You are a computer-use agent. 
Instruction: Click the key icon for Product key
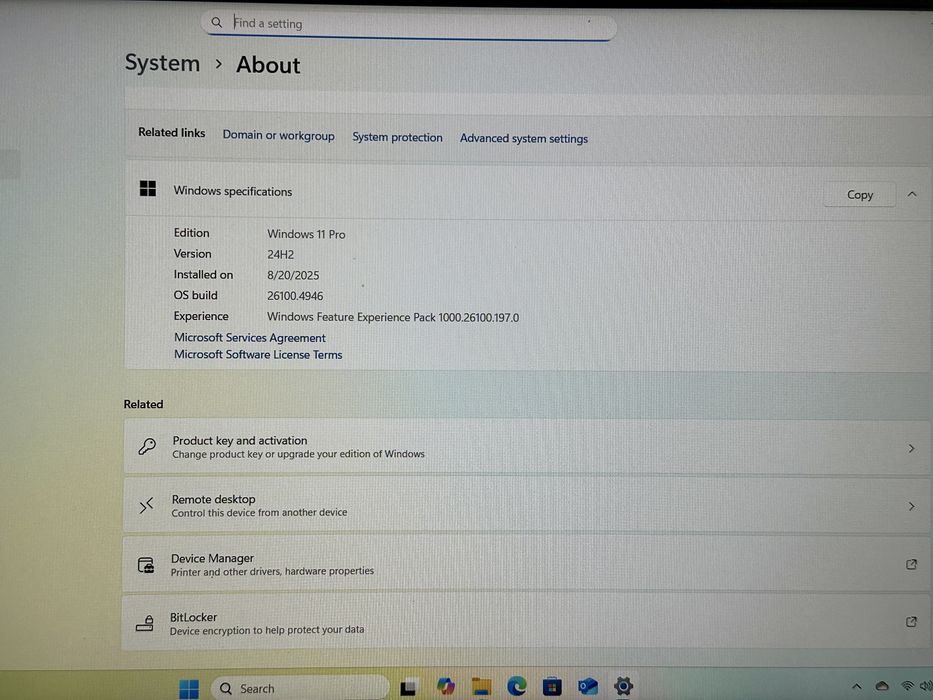coord(147,446)
